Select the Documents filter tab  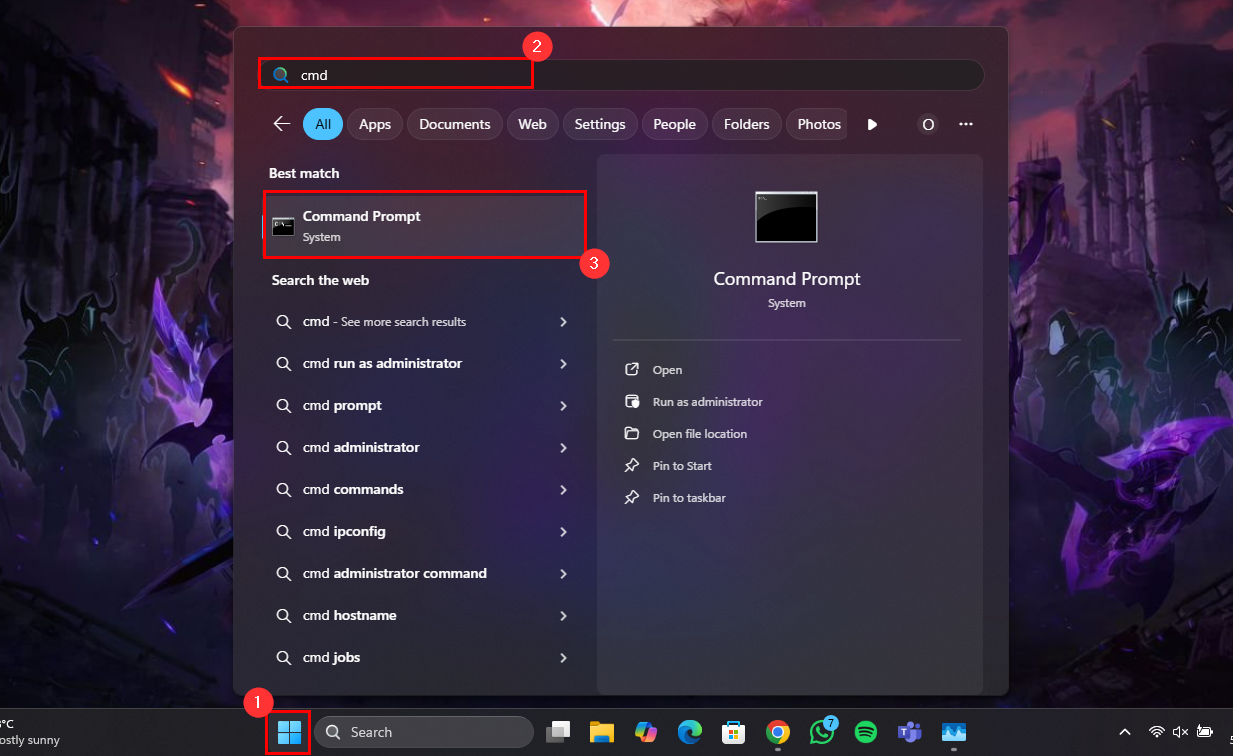click(455, 124)
